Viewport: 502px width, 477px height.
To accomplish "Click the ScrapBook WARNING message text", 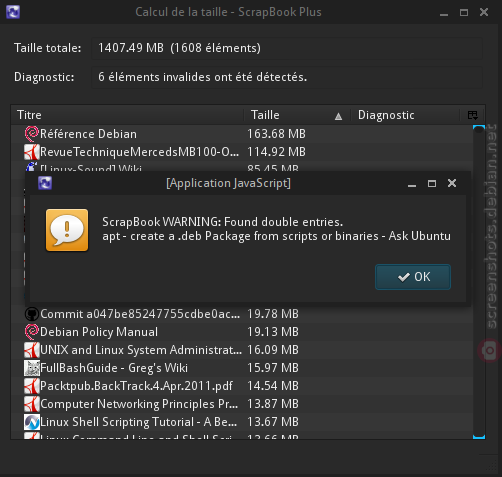I will [x=223, y=222].
